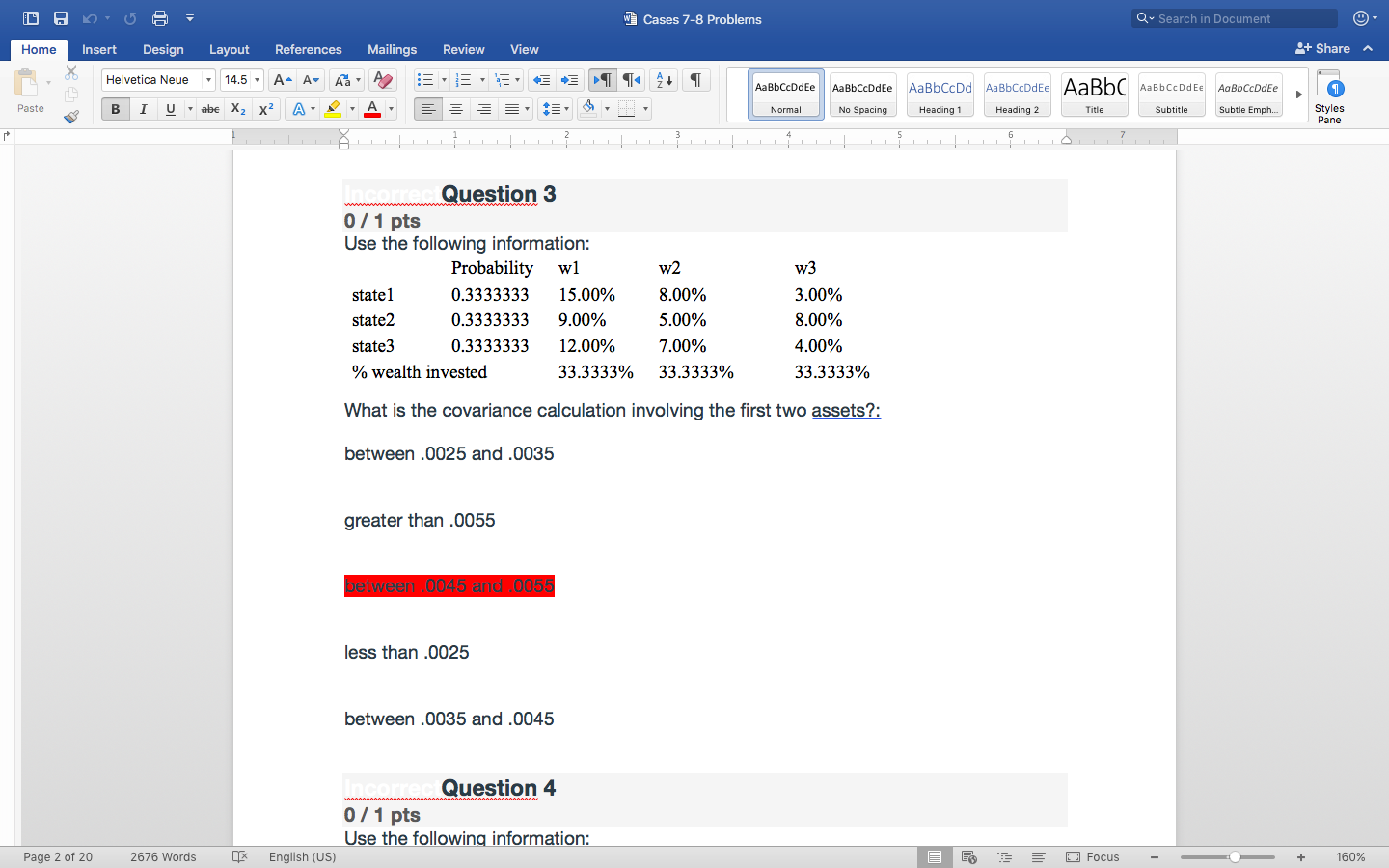Select the Bullets list icon
Viewport: 1389px width, 868px height.
[424, 80]
